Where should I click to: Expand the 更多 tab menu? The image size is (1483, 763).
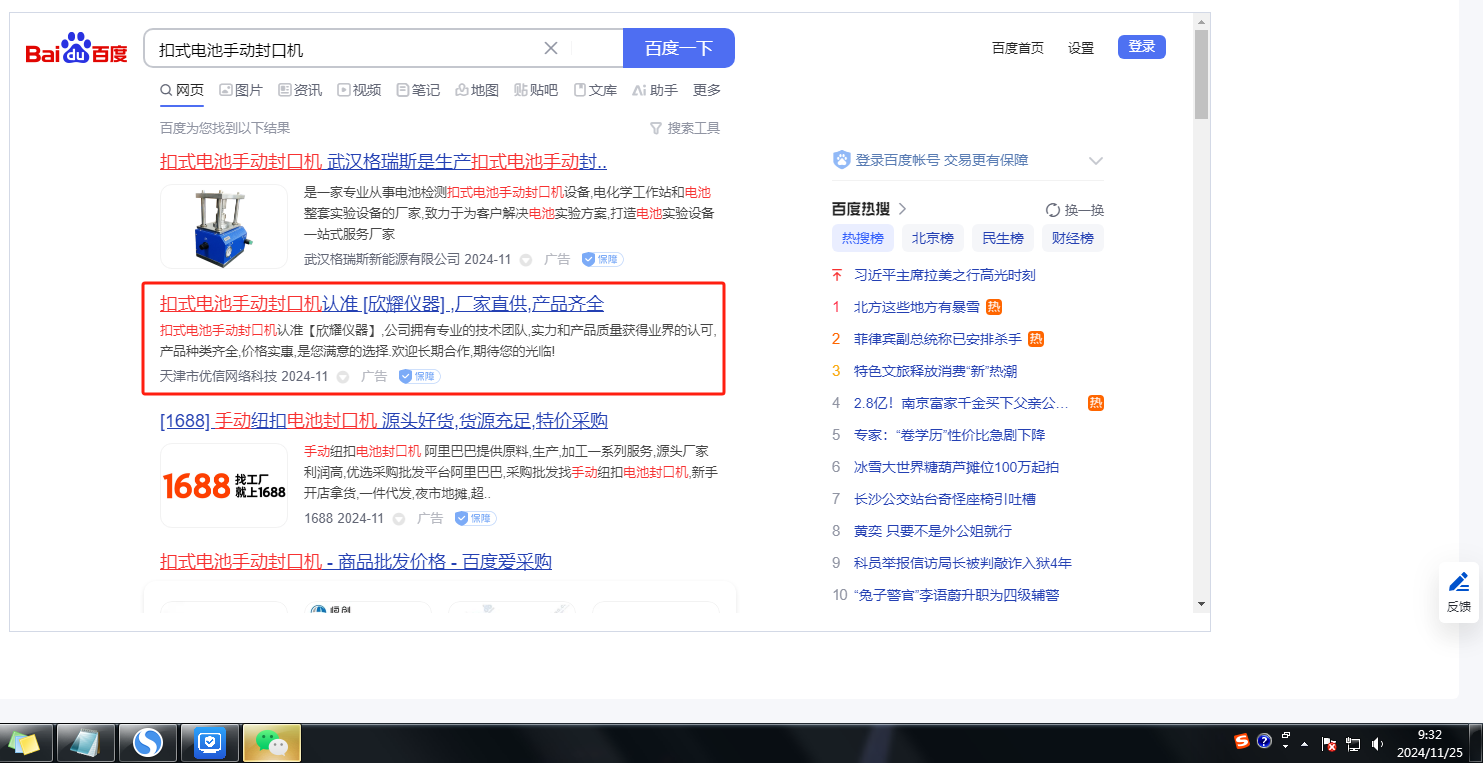[x=707, y=90]
